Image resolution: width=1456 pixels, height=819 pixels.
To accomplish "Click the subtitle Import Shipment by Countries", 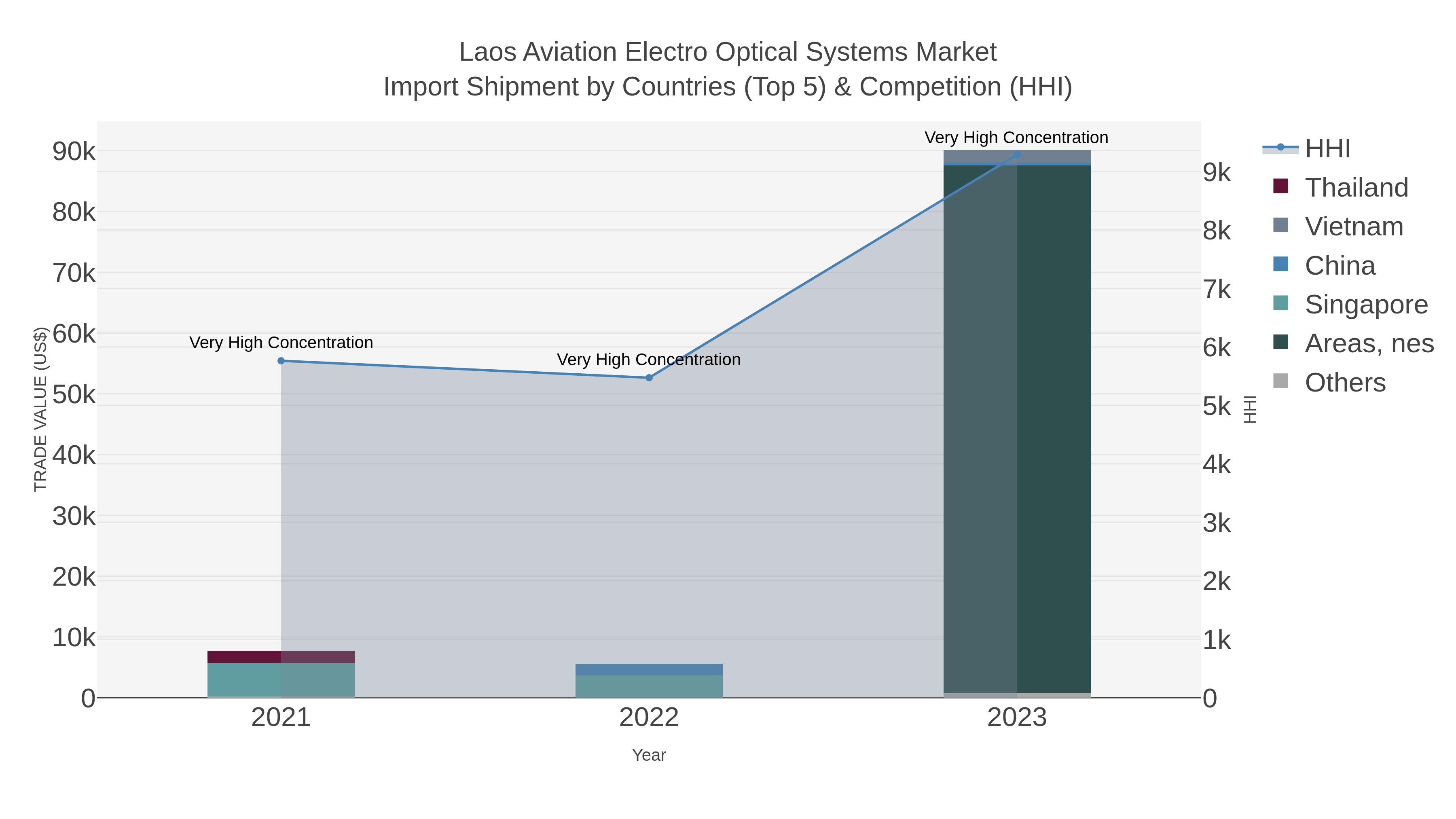I will (x=728, y=87).
